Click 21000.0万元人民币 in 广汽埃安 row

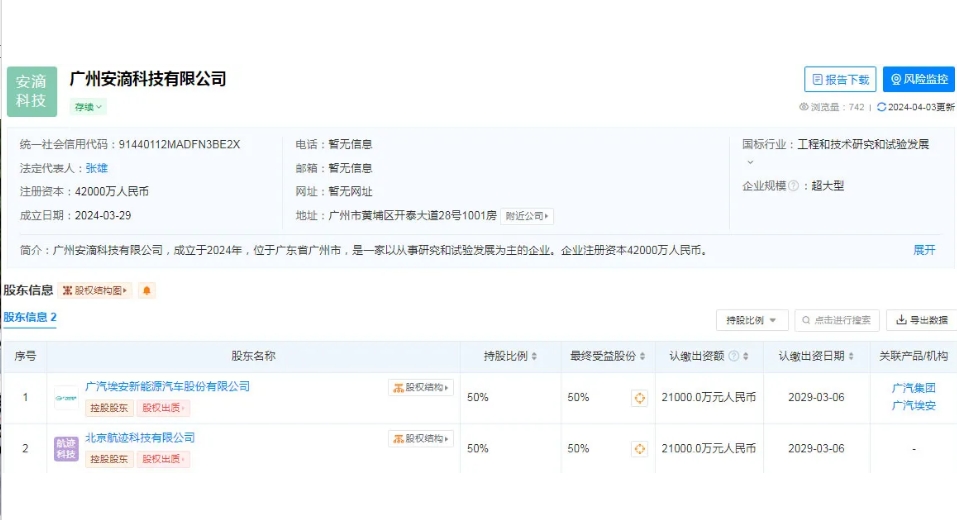tap(709, 397)
